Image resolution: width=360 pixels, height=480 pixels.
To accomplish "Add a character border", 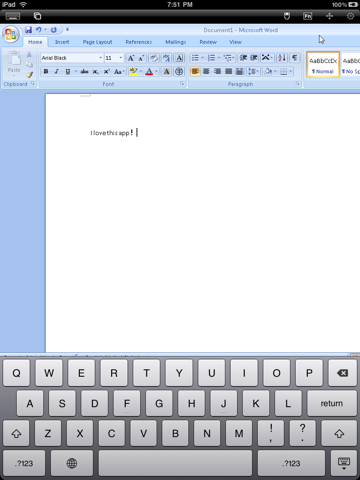I will tap(179, 58).
